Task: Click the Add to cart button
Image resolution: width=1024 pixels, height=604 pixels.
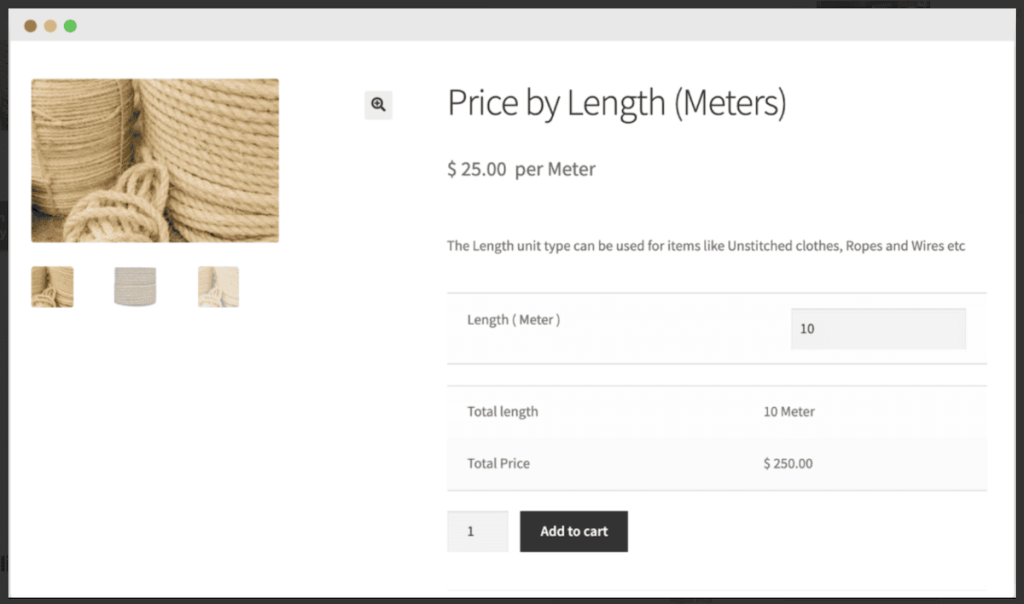Action: tap(573, 531)
